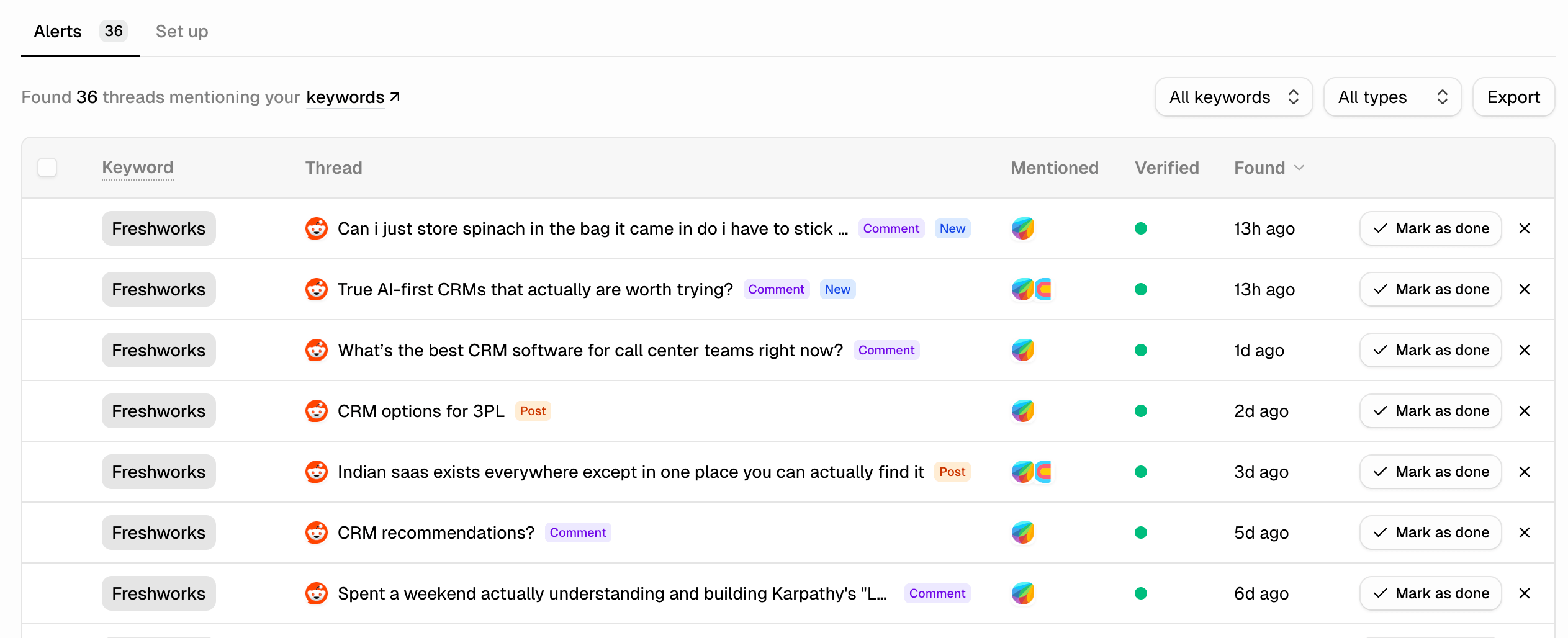Tick the select-all checkbox in table header
Image resolution: width=1568 pixels, height=638 pixels.
47,168
